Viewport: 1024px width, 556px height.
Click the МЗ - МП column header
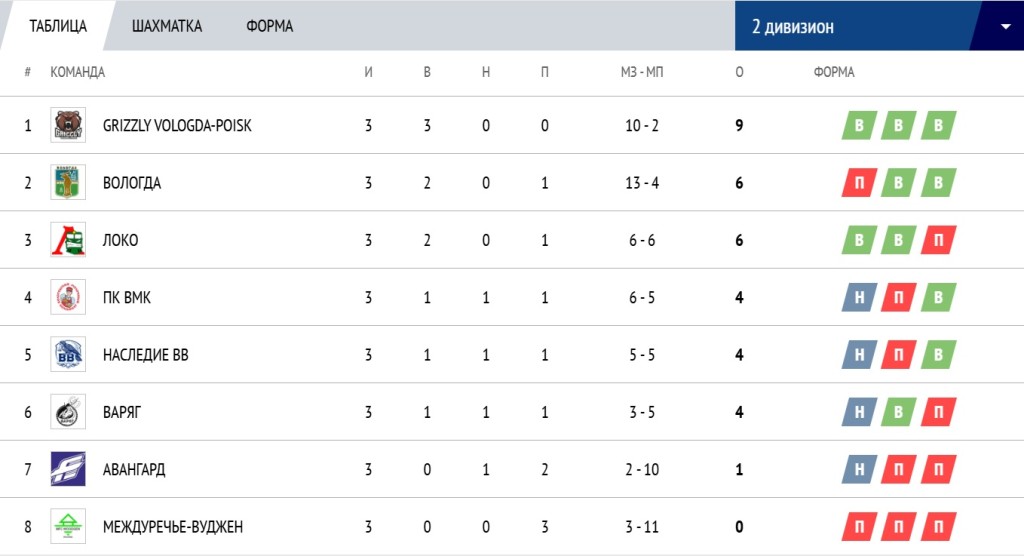click(642, 72)
